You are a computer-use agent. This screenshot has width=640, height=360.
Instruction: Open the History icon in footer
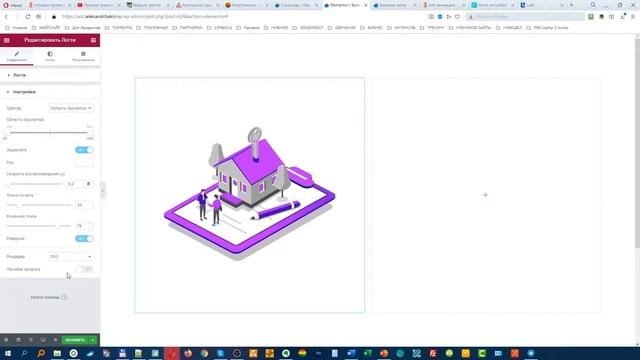pos(31,340)
